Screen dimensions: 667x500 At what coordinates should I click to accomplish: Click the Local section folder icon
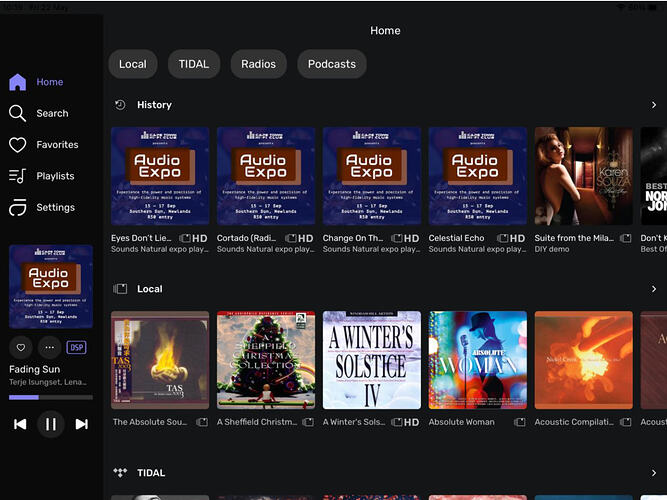(x=120, y=289)
